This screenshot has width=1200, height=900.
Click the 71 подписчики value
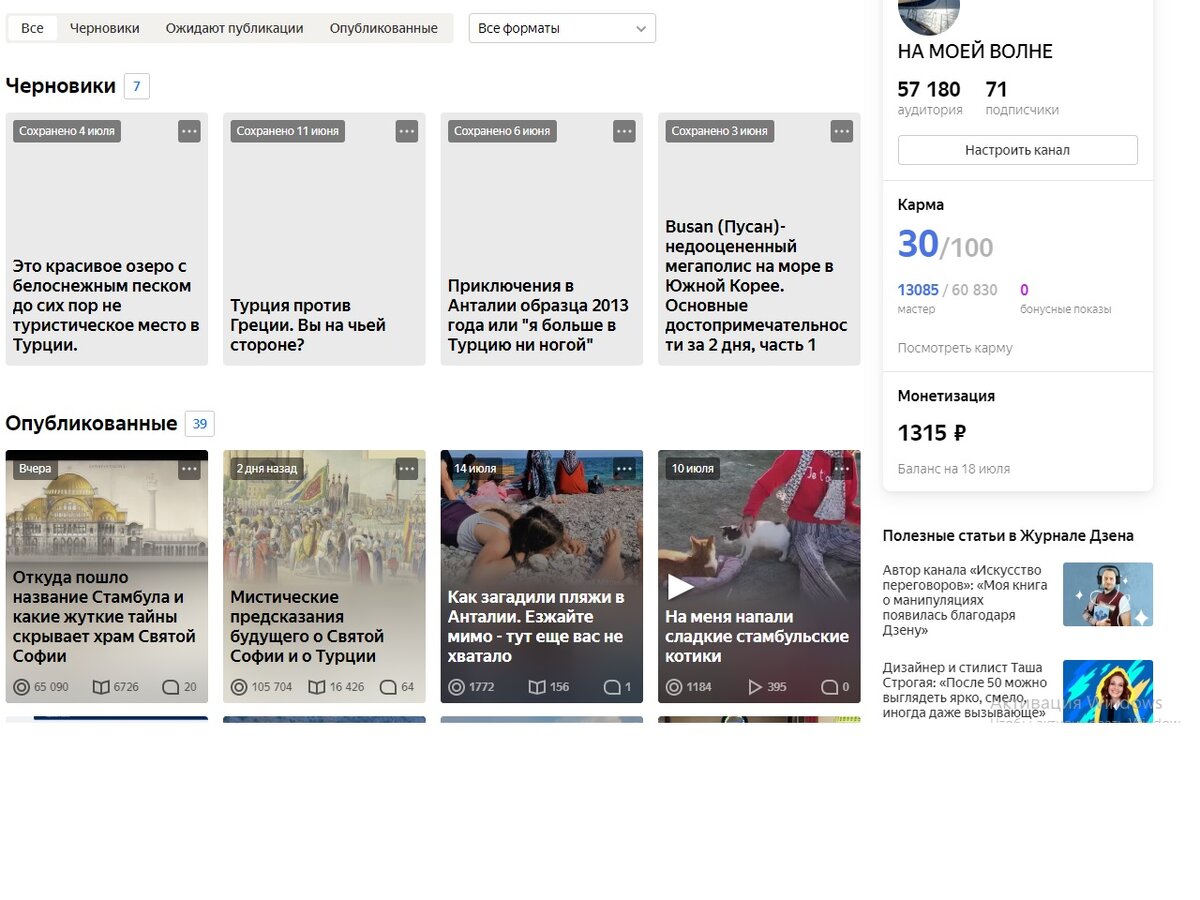tap(996, 89)
